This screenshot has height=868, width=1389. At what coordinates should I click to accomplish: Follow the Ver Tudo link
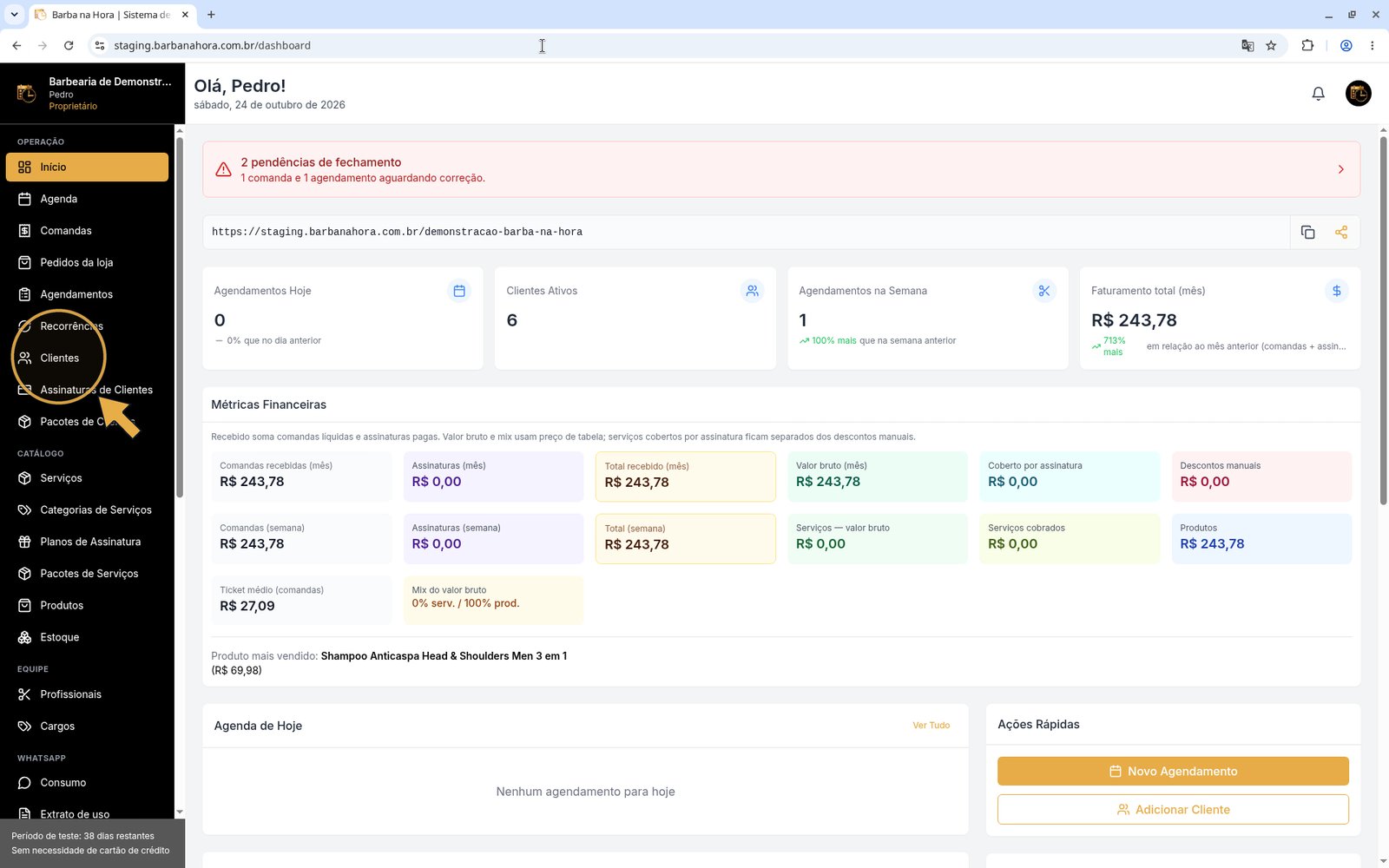(x=931, y=726)
